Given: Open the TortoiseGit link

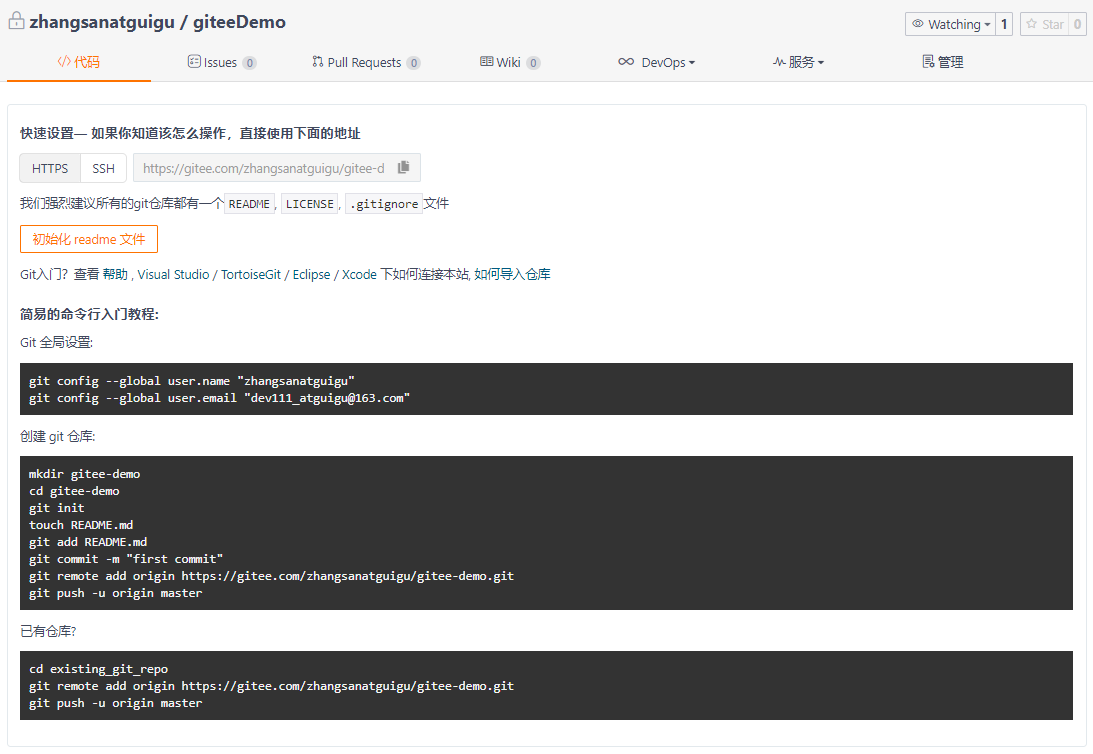Looking at the screenshot, I should tap(251, 275).
